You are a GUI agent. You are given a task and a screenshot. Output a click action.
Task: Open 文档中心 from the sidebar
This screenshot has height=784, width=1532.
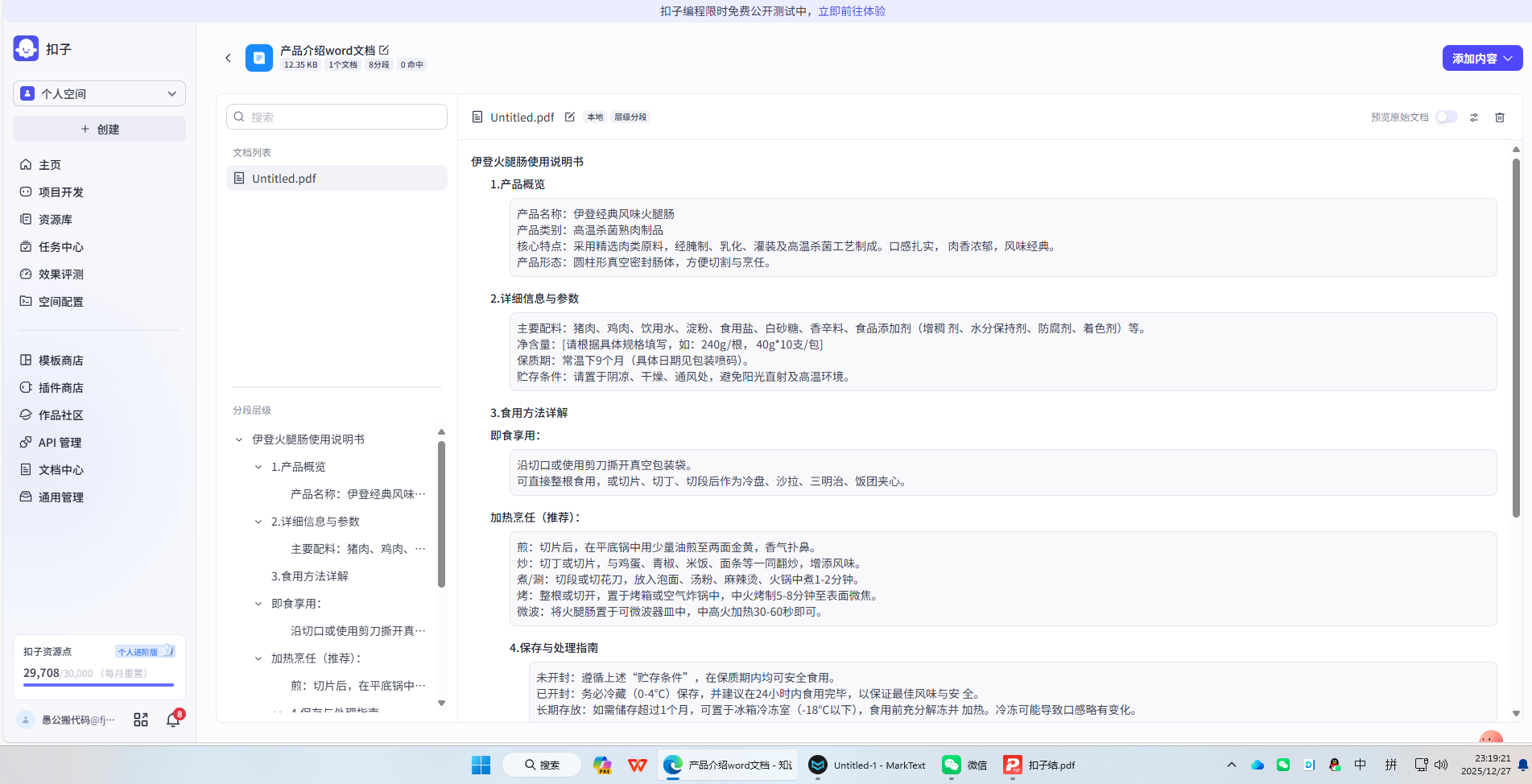point(60,469)
